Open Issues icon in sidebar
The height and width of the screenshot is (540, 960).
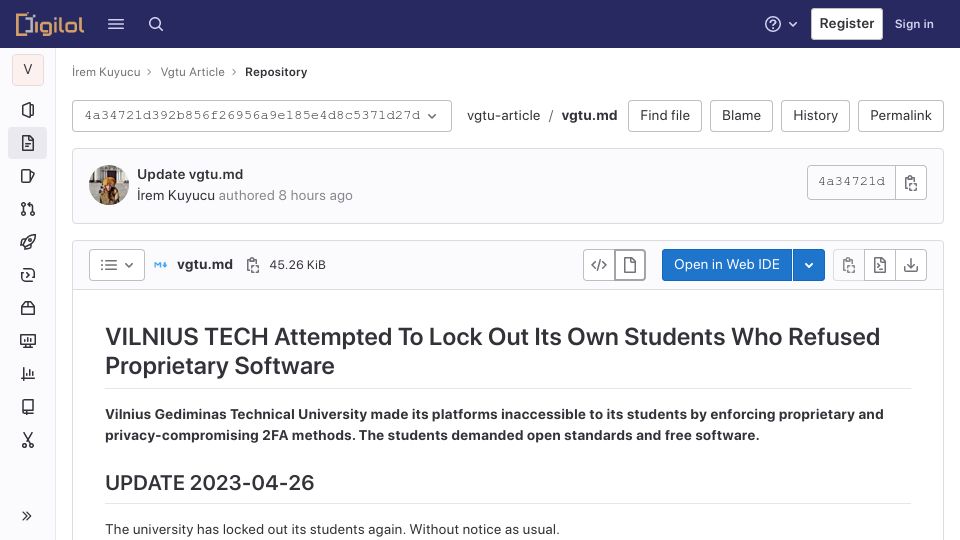pos(28,176)
